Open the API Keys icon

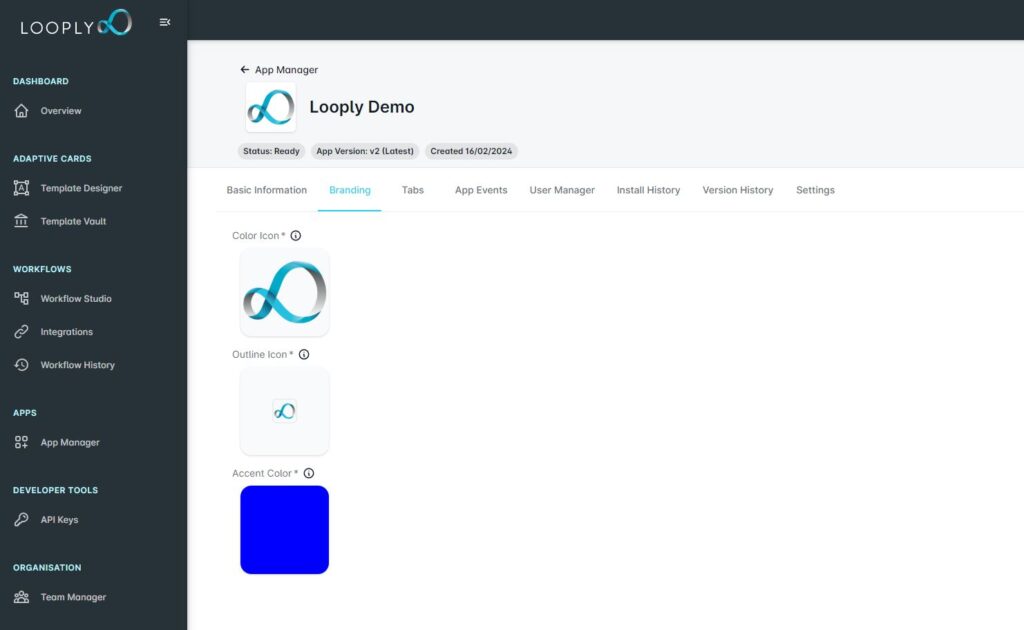[x=22, y=519]
